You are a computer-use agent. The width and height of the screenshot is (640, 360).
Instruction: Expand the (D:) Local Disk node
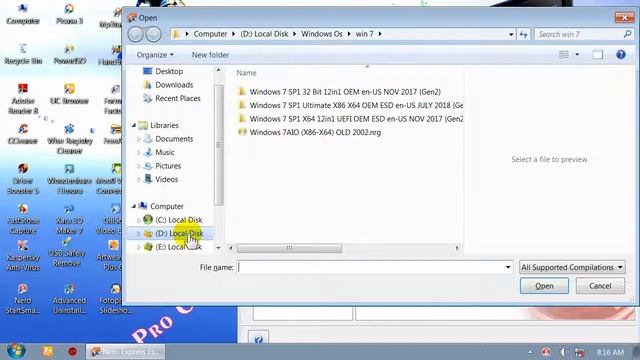[x=139, y=233]
